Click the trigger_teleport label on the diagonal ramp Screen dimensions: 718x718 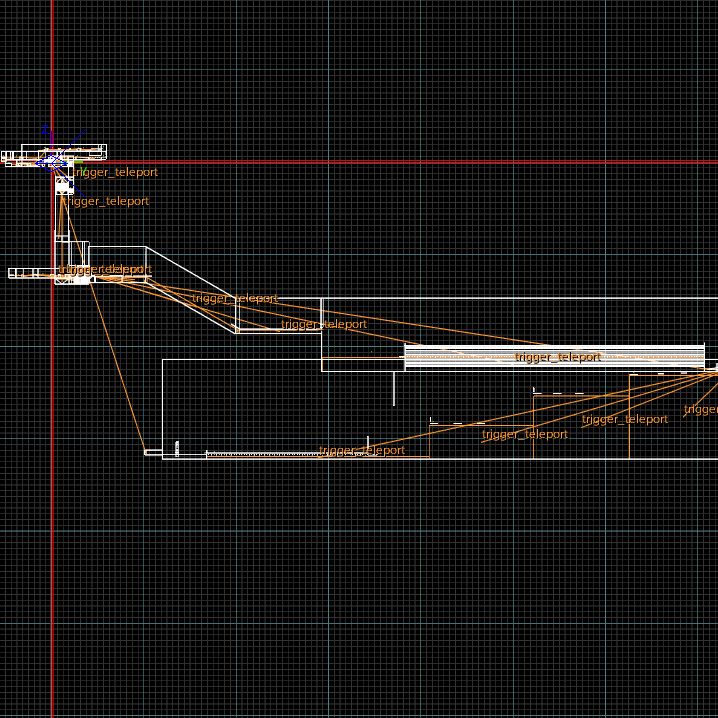234,298
